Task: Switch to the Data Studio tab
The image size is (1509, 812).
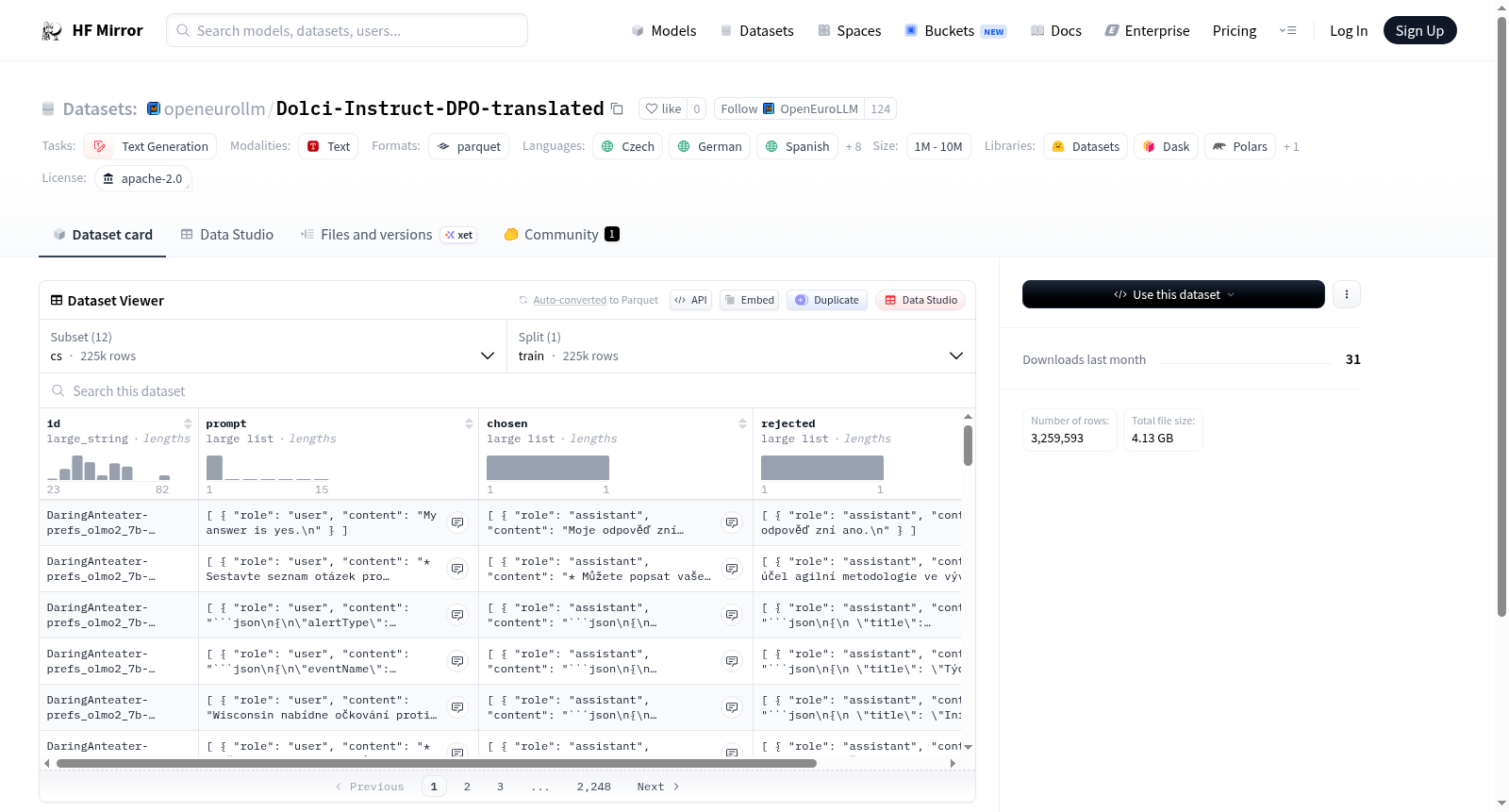Action: coord(227,235)
